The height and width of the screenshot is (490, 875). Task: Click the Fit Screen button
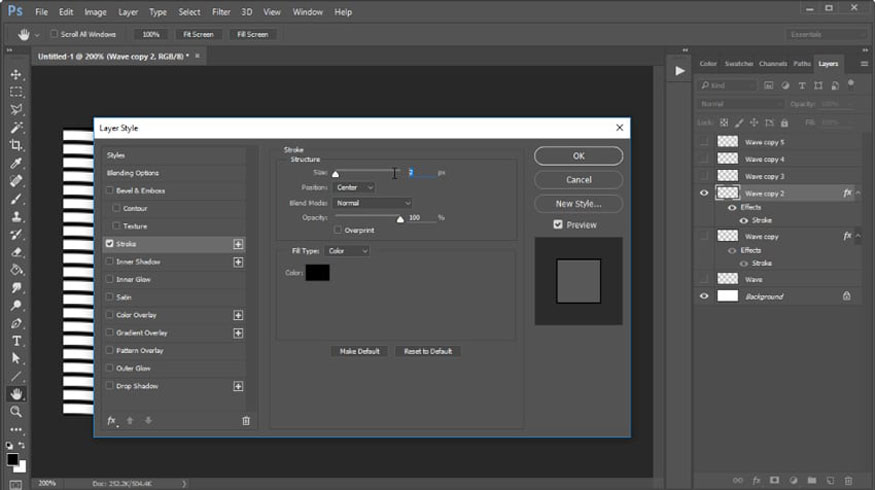click(x=198, y=35)
